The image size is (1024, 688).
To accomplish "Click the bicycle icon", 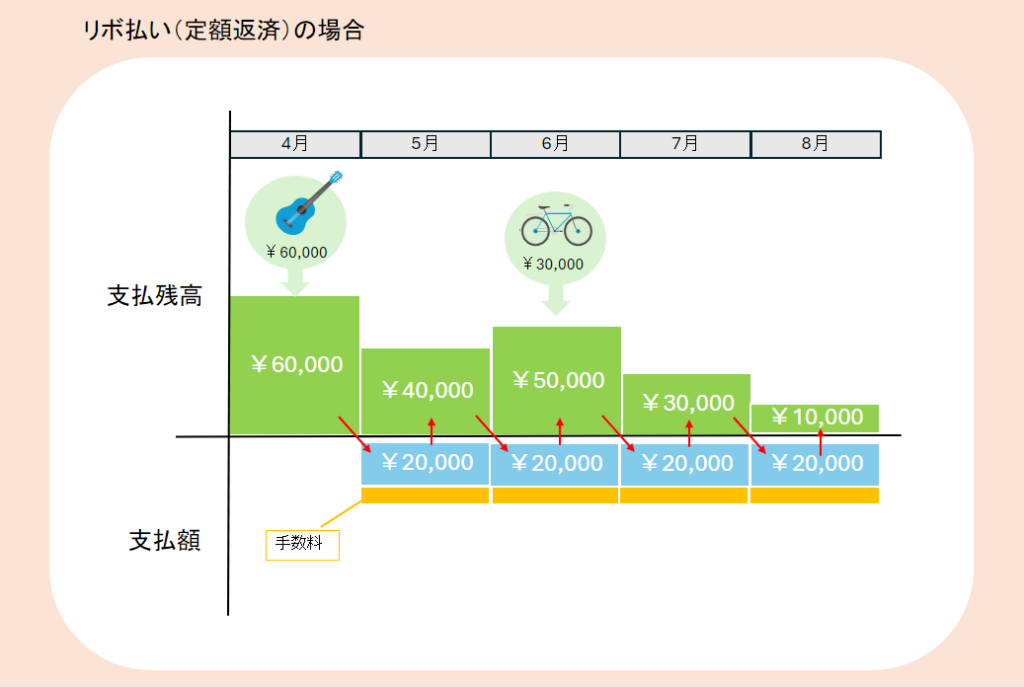I will [555, 227].
